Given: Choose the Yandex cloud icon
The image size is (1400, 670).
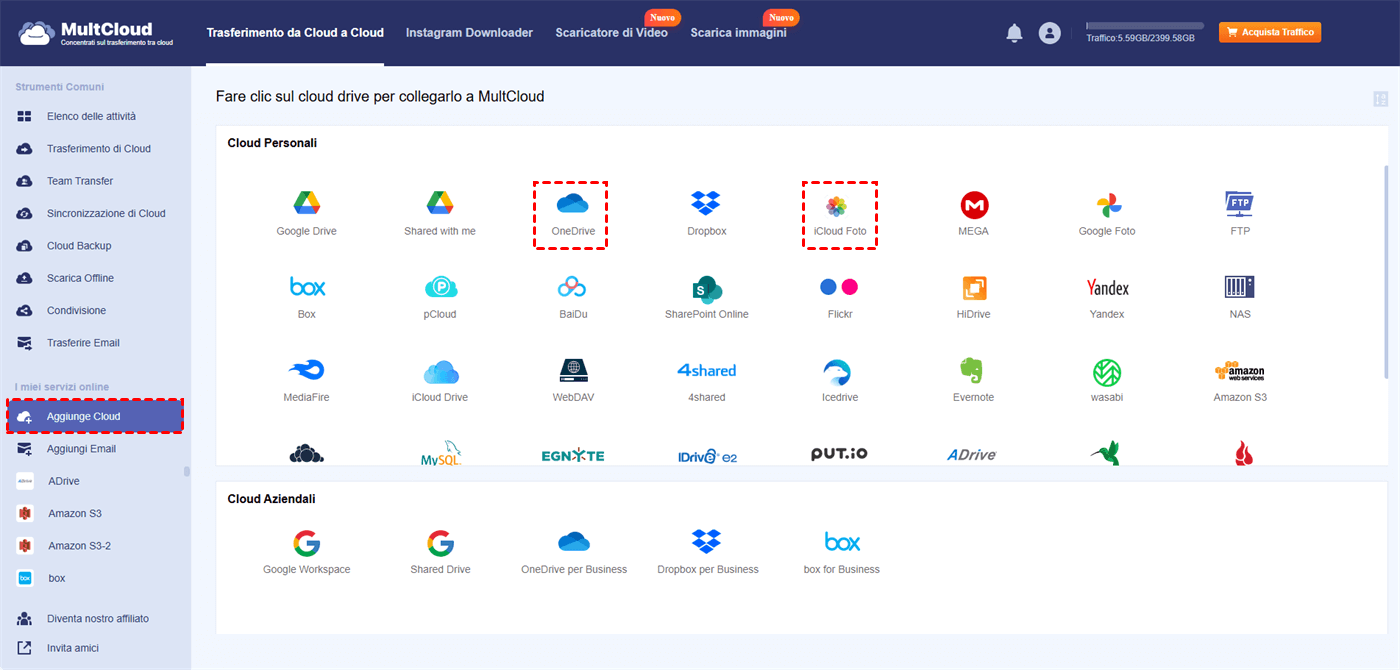Looking at the screenshot, I should pos(1107,288).
